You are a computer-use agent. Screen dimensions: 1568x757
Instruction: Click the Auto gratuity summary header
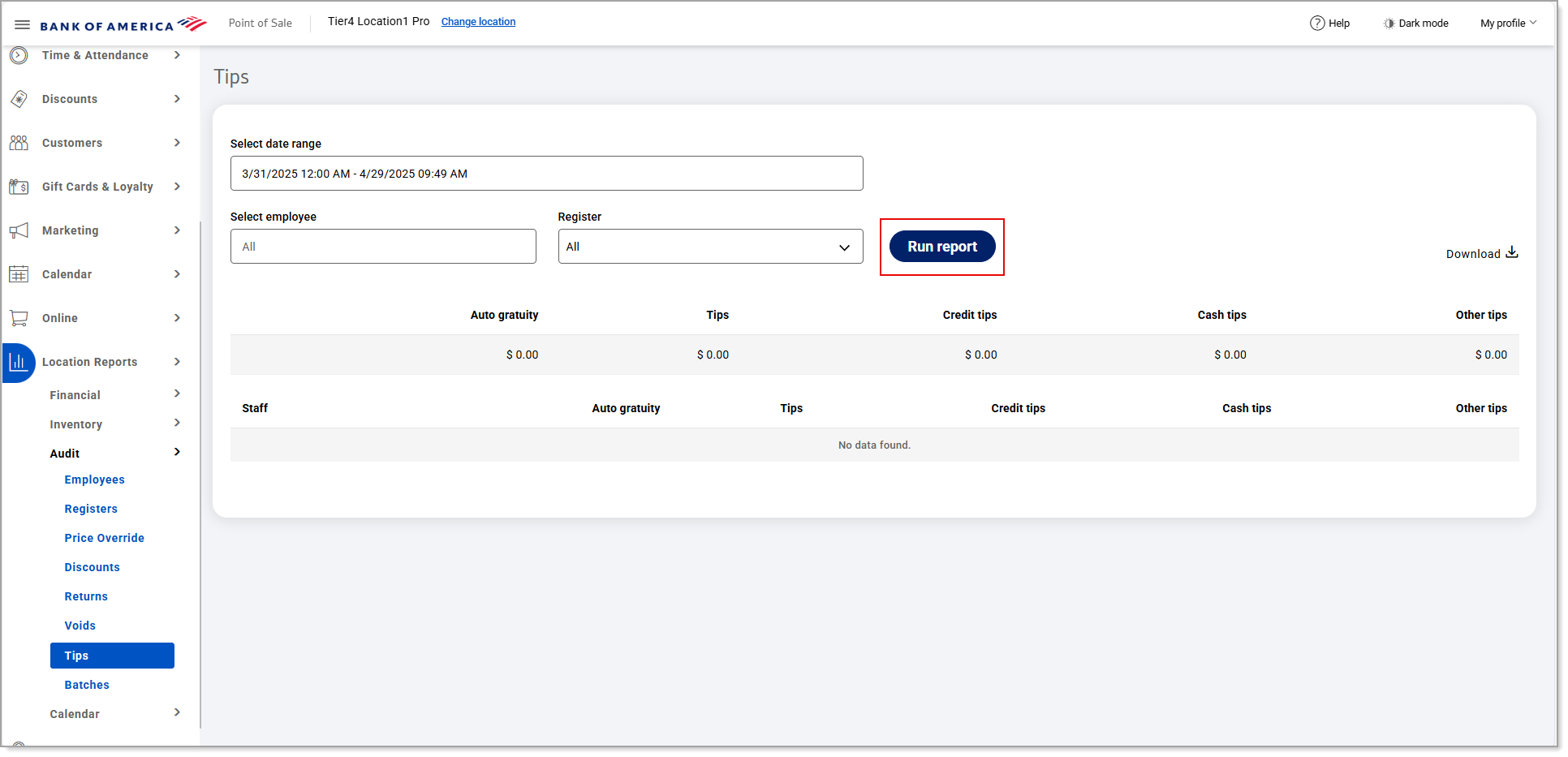[504, 315]
